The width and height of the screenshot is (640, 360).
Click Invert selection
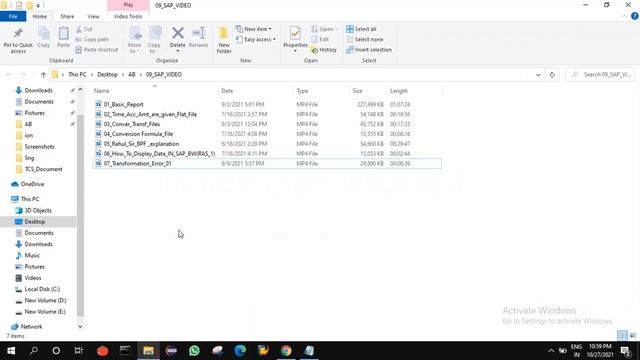[x=369, y=50]
